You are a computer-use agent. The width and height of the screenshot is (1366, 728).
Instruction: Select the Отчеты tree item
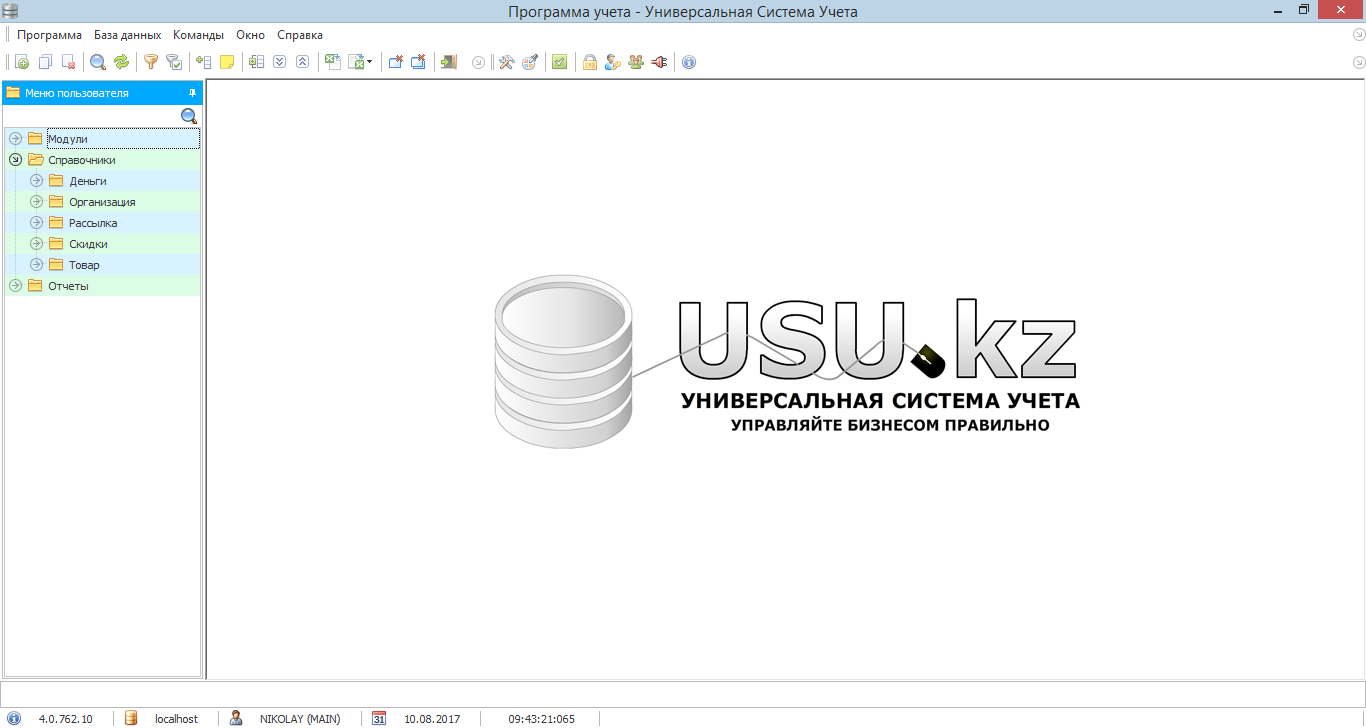point(68,286)
